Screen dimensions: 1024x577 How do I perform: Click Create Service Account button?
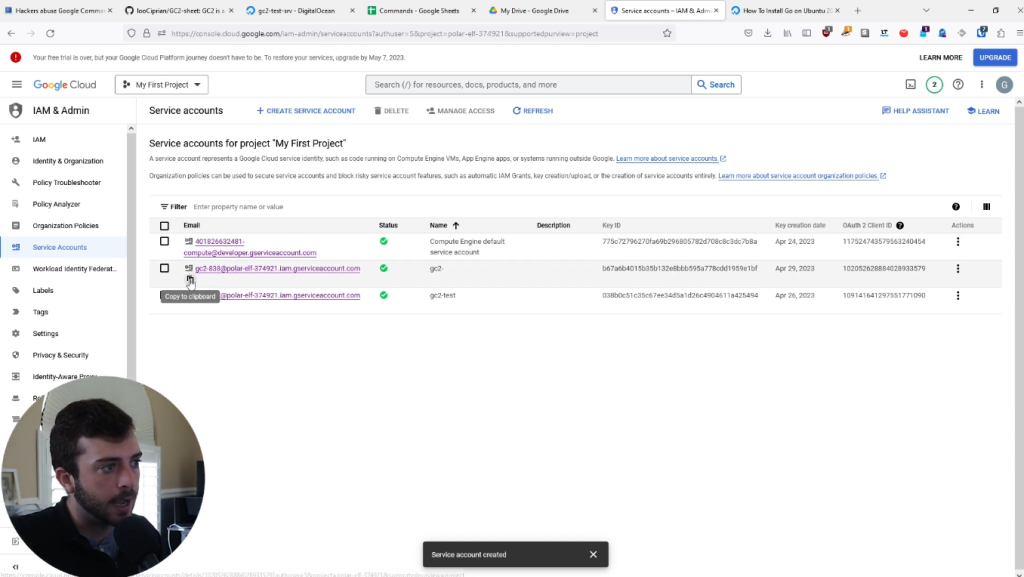coord(306,111)
